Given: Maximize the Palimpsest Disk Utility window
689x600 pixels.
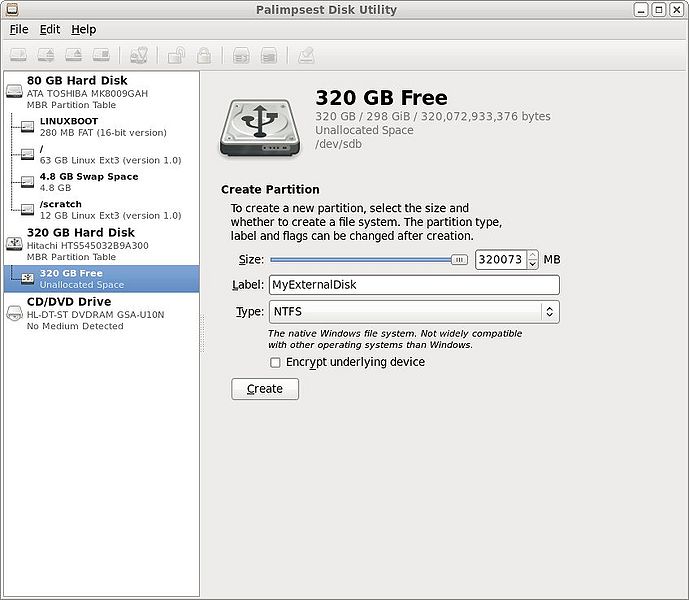Looking at the screenshot, I should tap(659, 10).
